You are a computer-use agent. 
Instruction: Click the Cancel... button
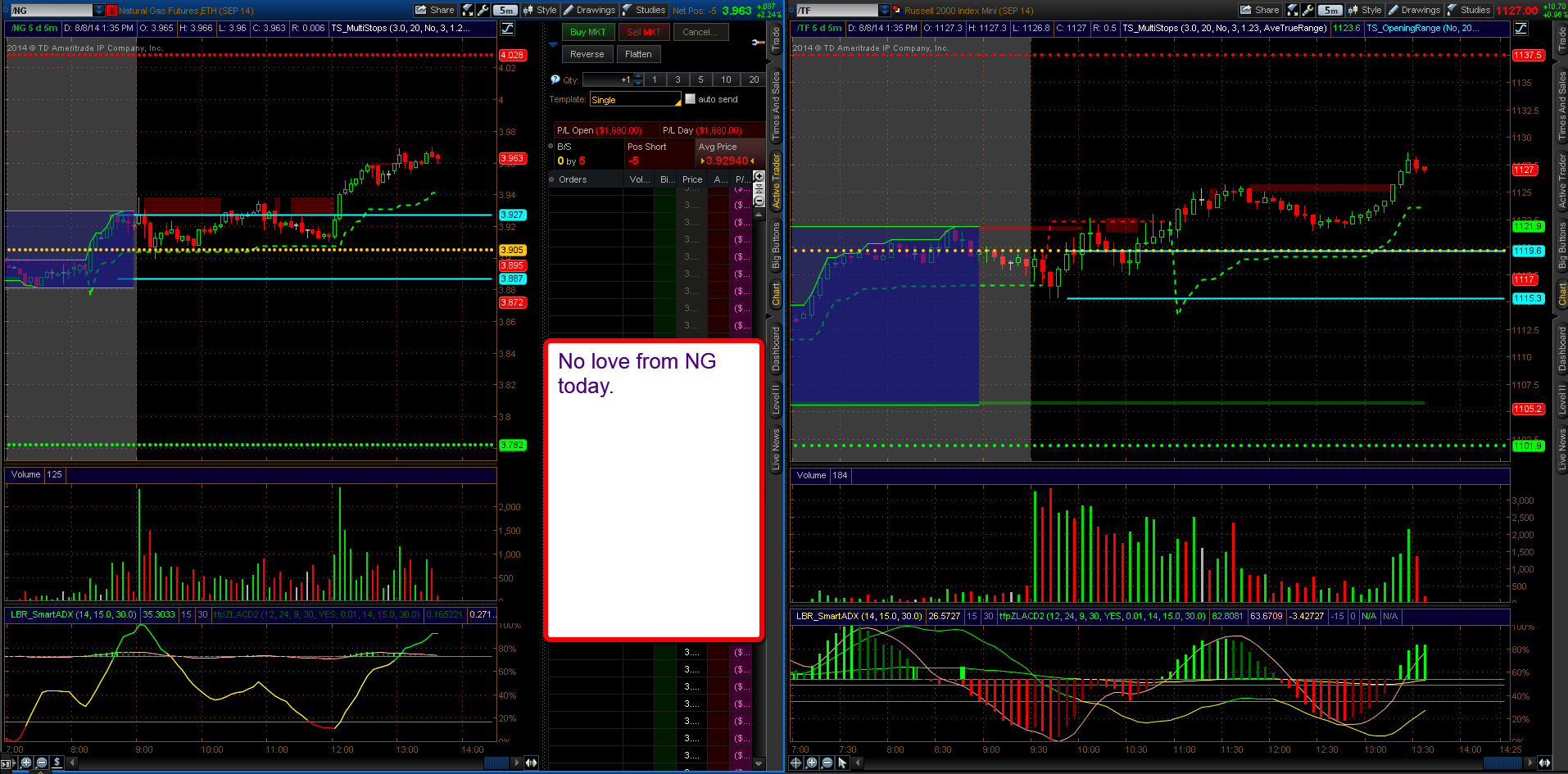coord(700,32)
